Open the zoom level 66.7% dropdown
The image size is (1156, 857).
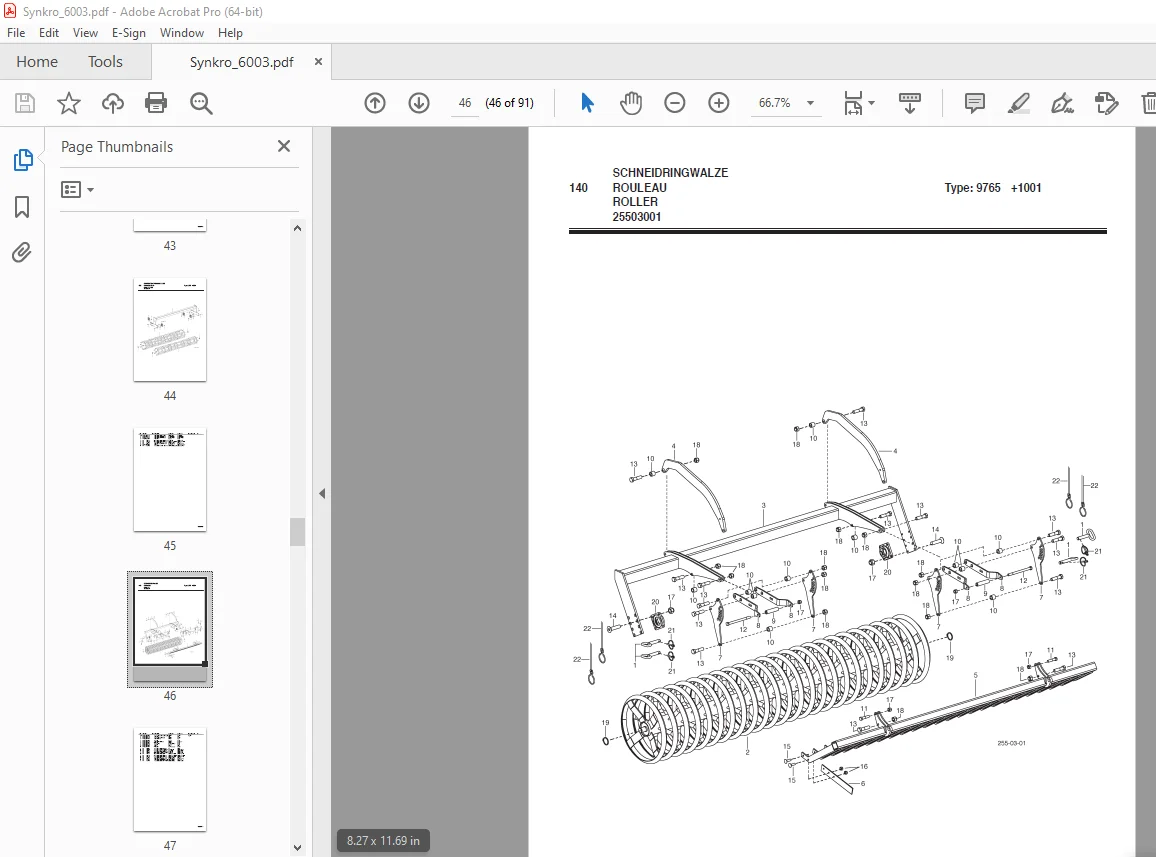(x=810, y=103)
